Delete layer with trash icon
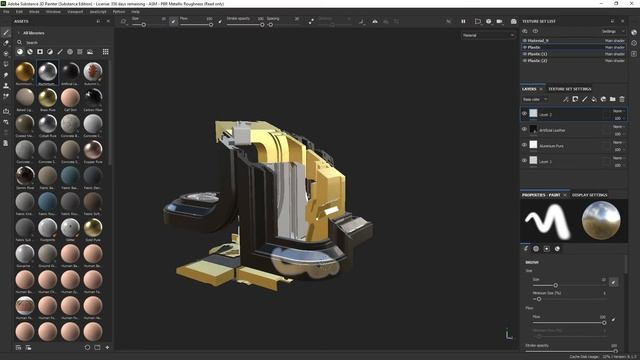The image size is (640, 360). (x=622, y=99)
